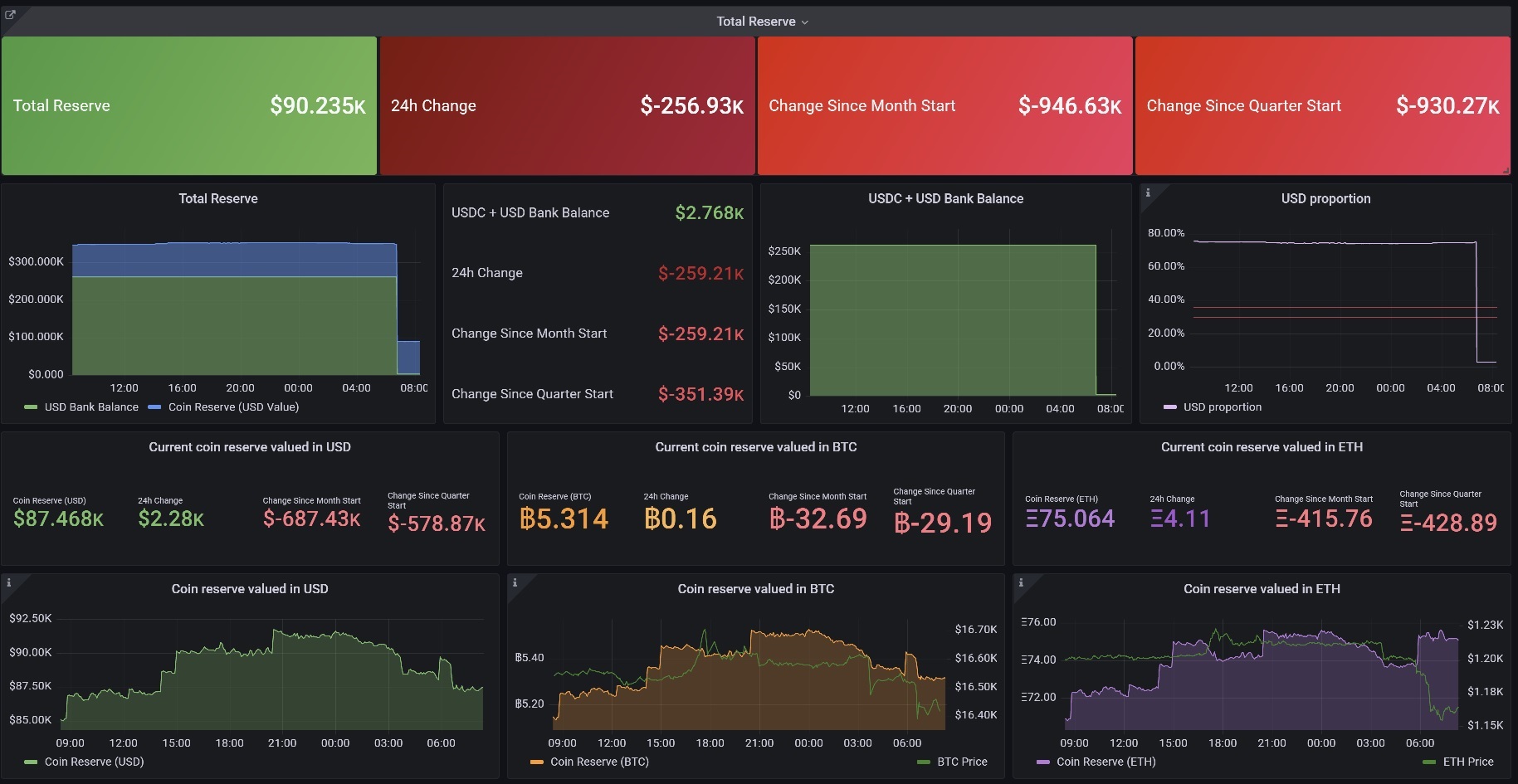Click the dark red 24h Change stat card
Viewport: 1518px width, 784px height.
click(x=567, y=105)
